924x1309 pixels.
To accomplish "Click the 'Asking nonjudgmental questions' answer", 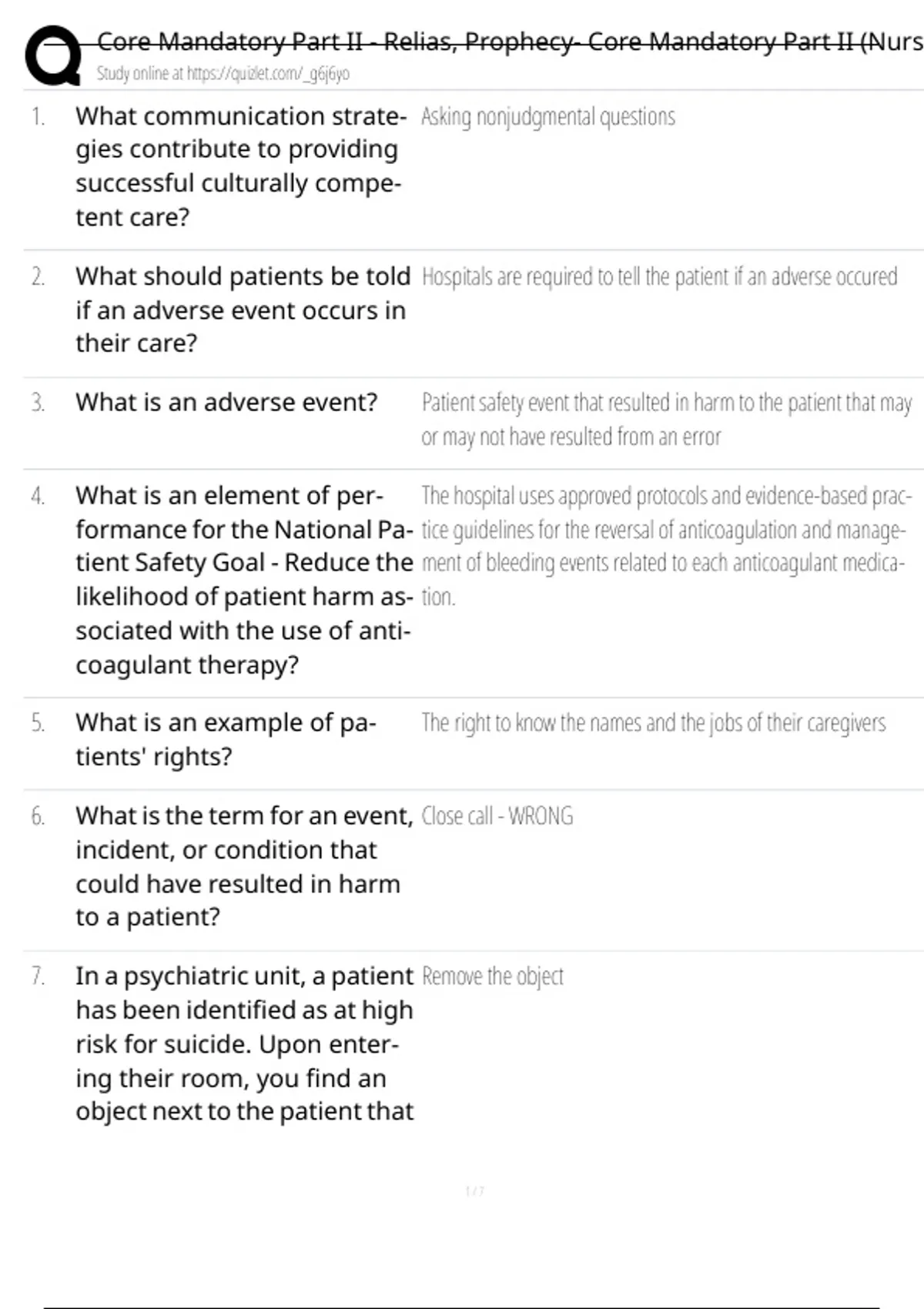I will 547,117.
